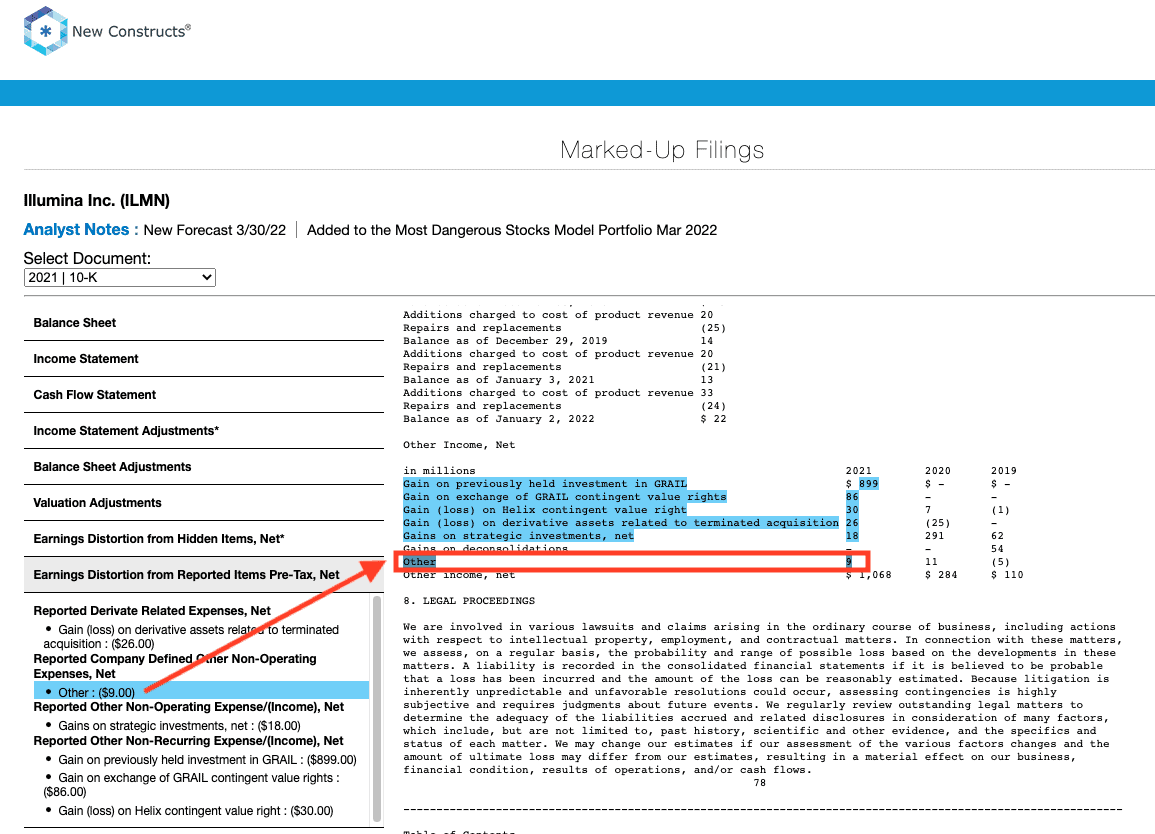Click the adjustments list vertical scrollbar
The image size is (1155, 834).
377,707
